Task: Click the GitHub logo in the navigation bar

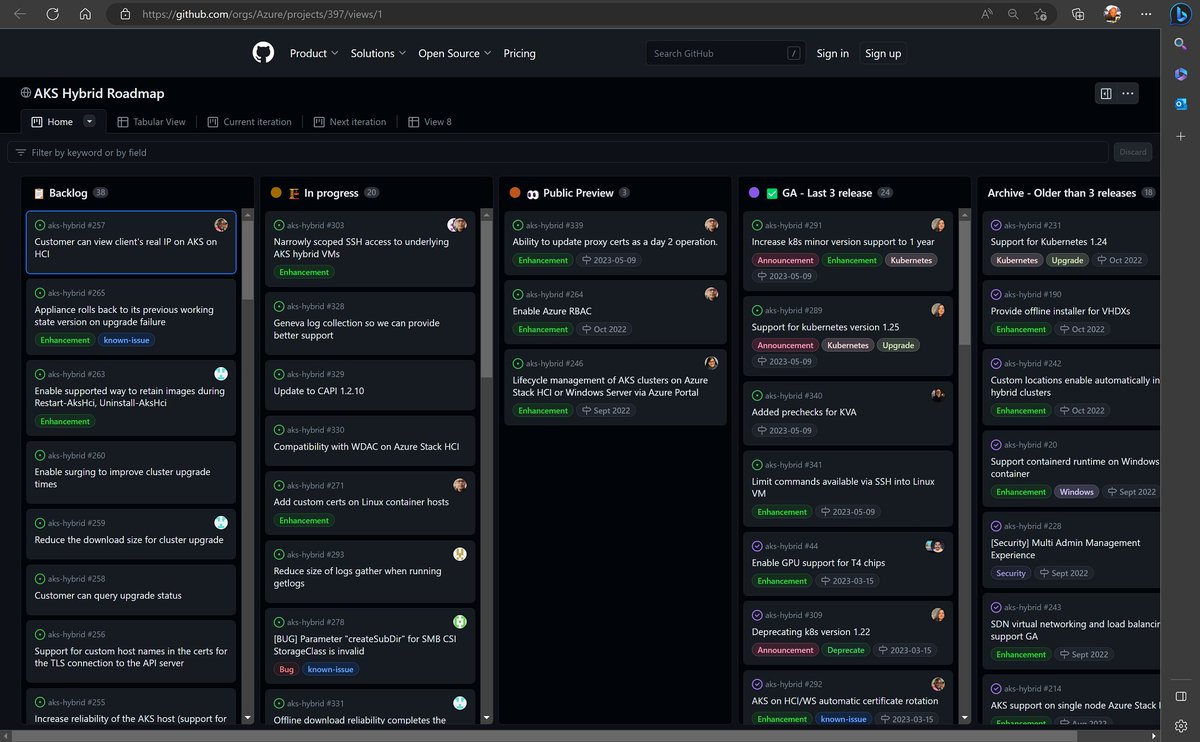Action: 263,52
